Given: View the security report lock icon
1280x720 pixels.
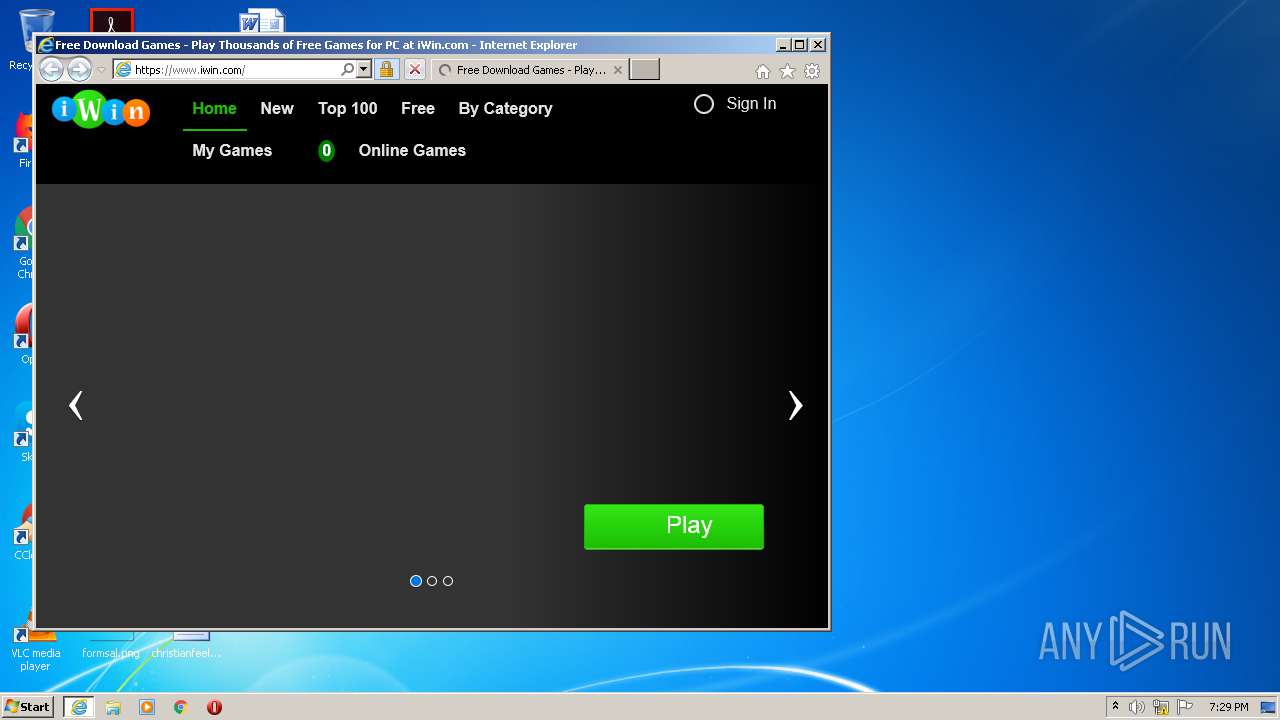Looking at the screenshot, I should tap(387, 70).
